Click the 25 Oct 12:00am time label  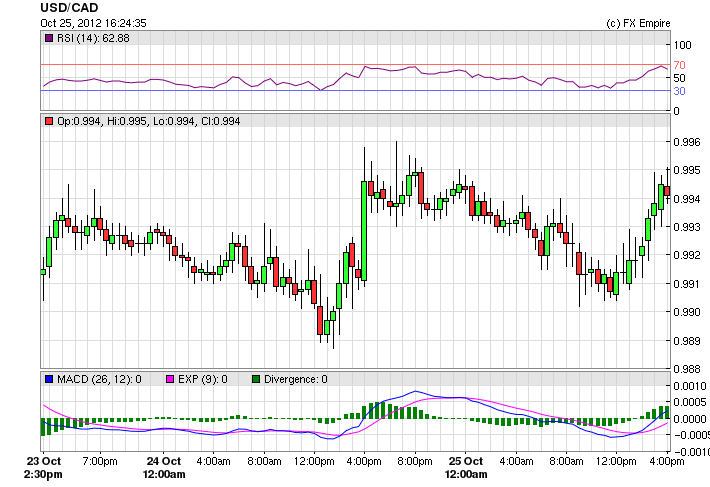465,468
